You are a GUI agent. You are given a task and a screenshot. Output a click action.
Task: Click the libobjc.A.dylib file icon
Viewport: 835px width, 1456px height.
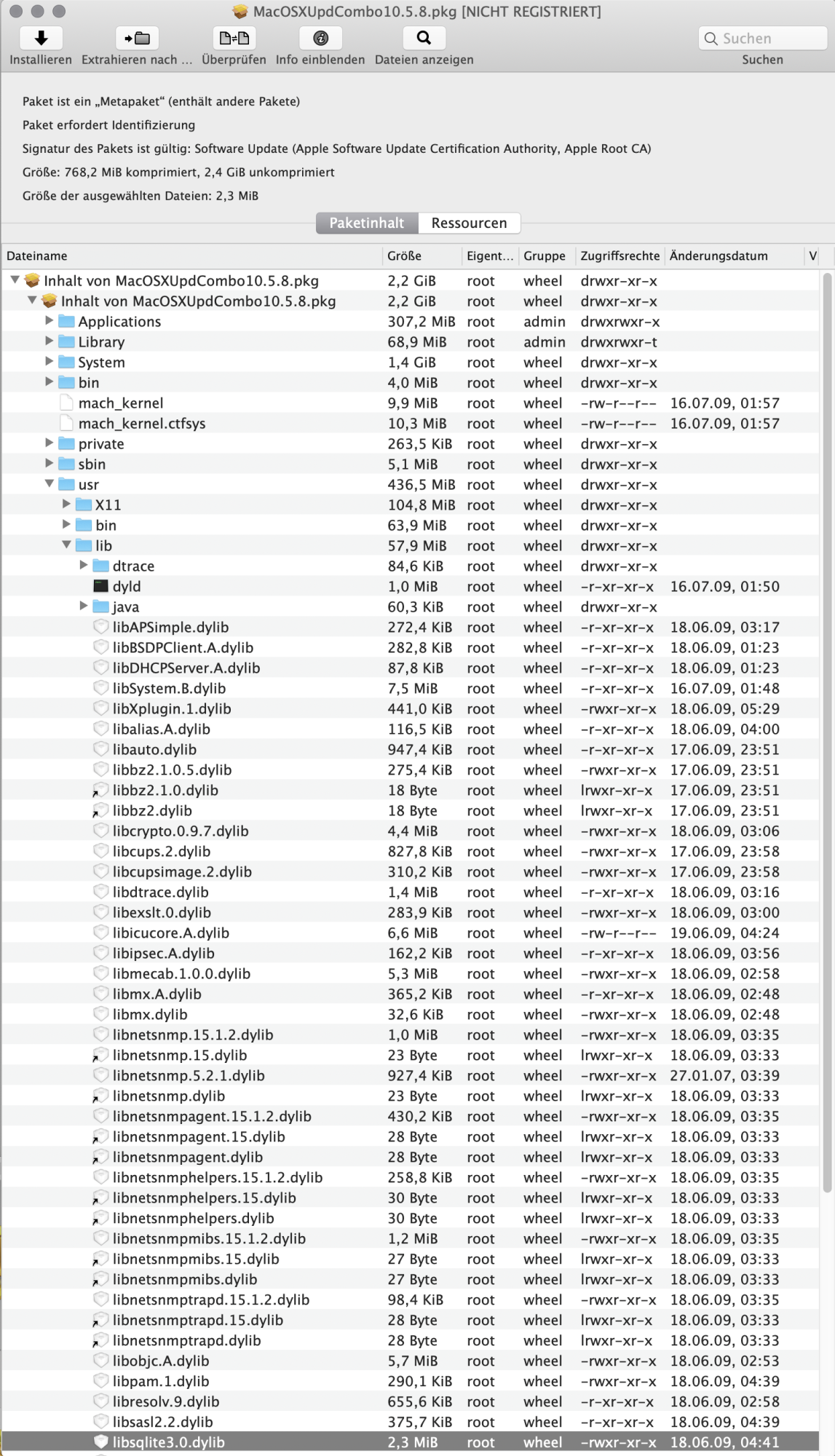point(100,1361)
